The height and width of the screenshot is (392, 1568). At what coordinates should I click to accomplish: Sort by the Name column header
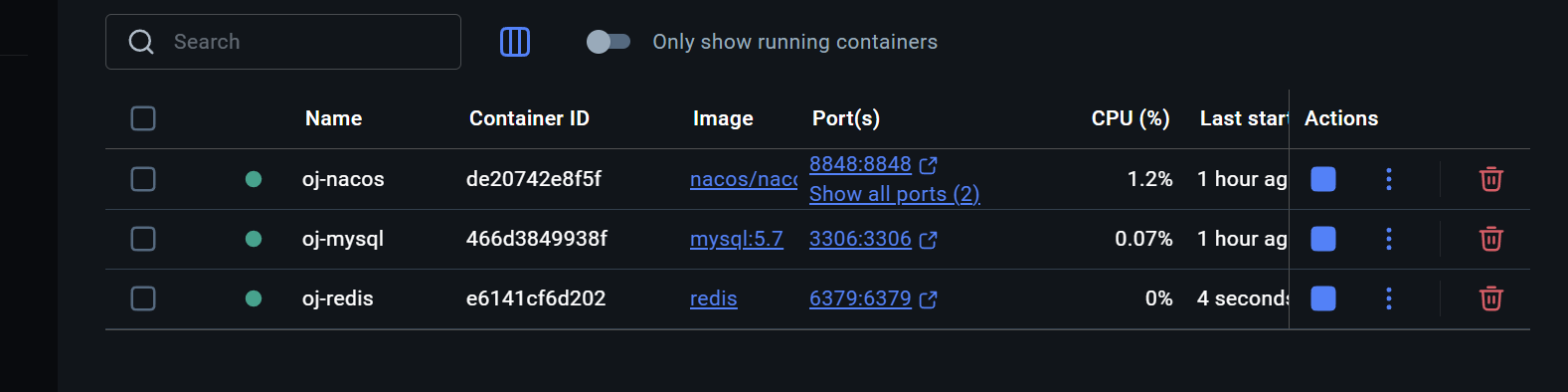point(333,118)
